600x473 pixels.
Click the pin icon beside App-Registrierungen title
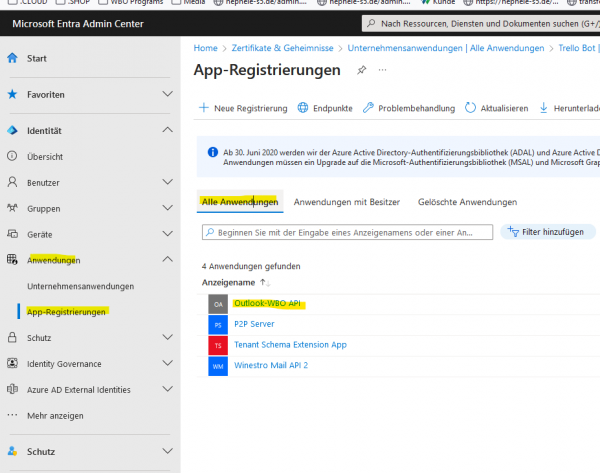coord(360,70)
